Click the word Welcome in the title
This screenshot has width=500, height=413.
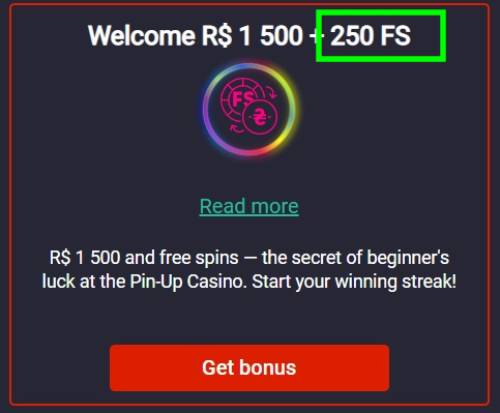pos(141,36)
